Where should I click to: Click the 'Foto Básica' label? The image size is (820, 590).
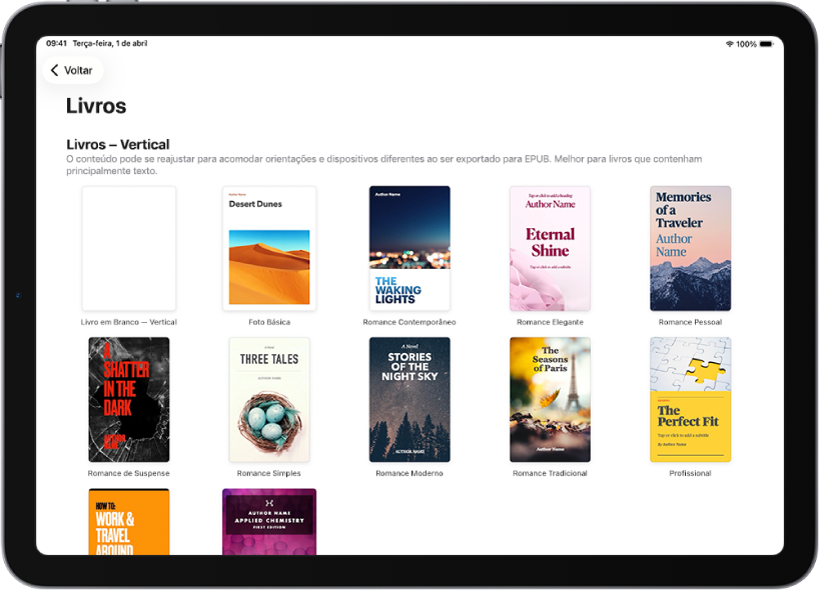coord(269,322)
